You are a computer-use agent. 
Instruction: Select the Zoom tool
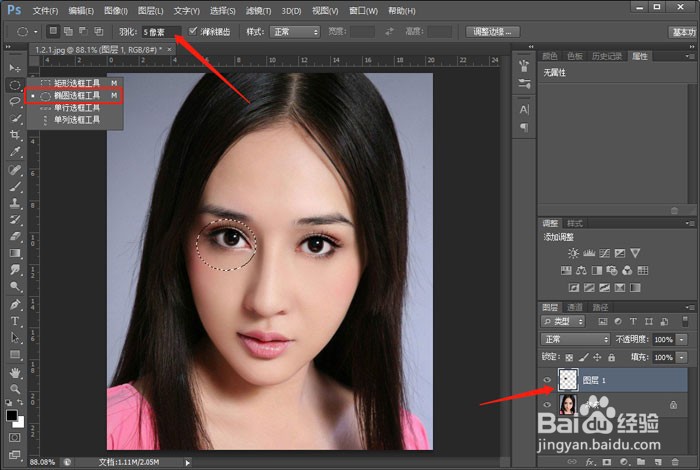(x=15, y=389)
